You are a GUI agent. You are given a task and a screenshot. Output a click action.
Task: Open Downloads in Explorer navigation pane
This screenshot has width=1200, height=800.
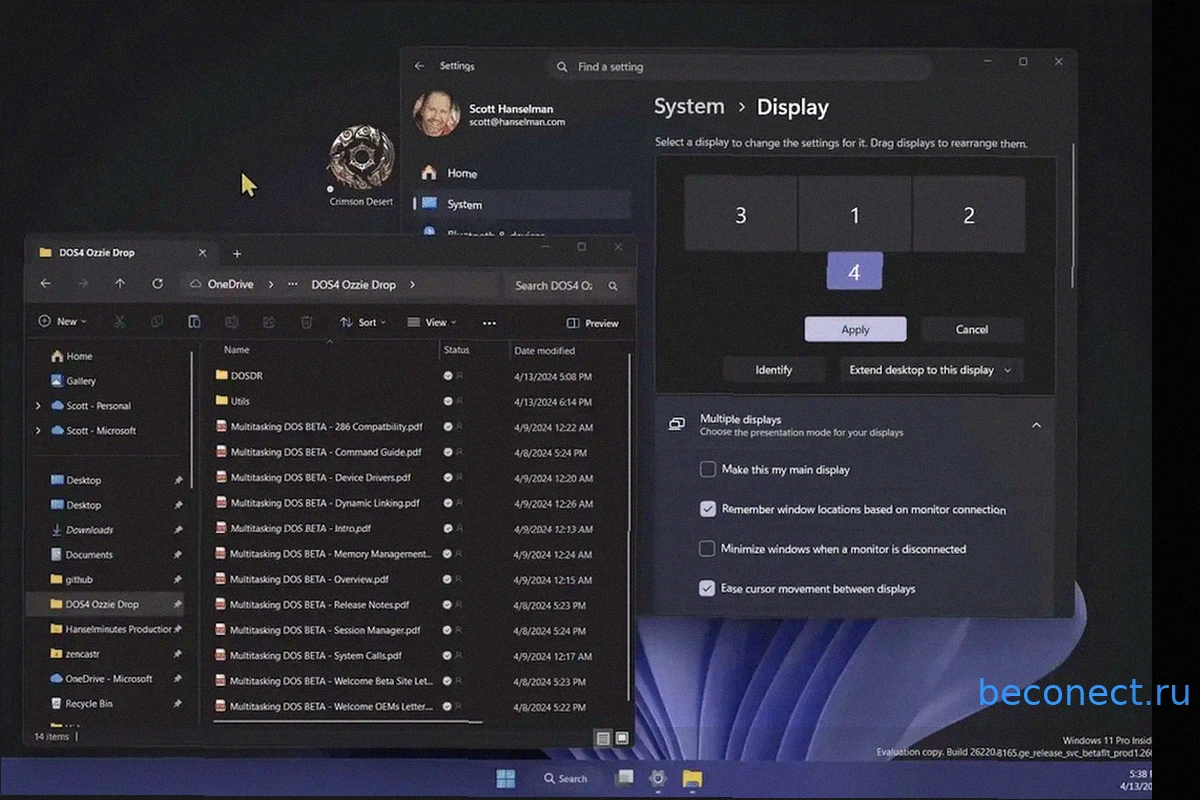pyautogui.click(x=89, y=530)
